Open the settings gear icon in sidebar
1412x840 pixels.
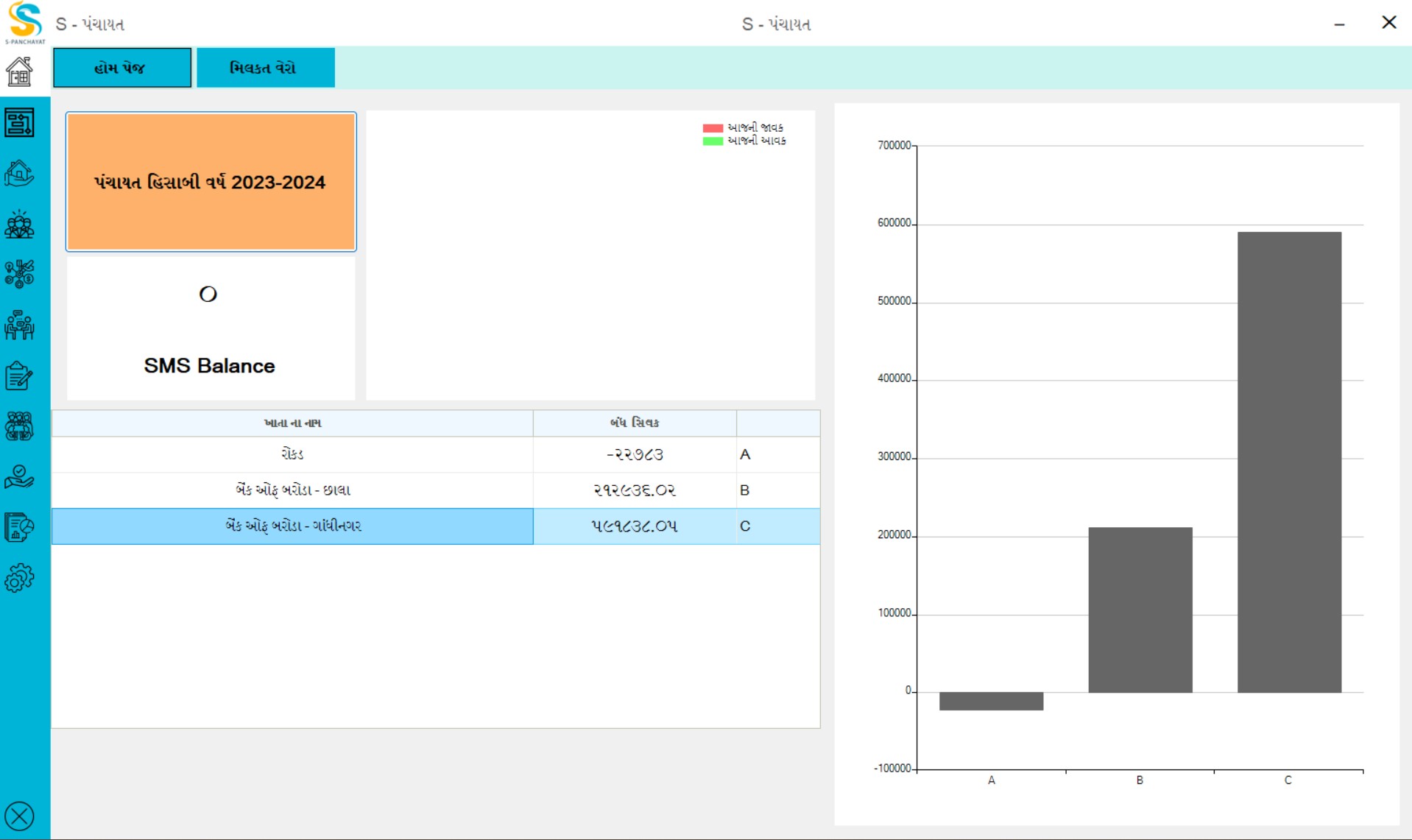tap(19, 578)
